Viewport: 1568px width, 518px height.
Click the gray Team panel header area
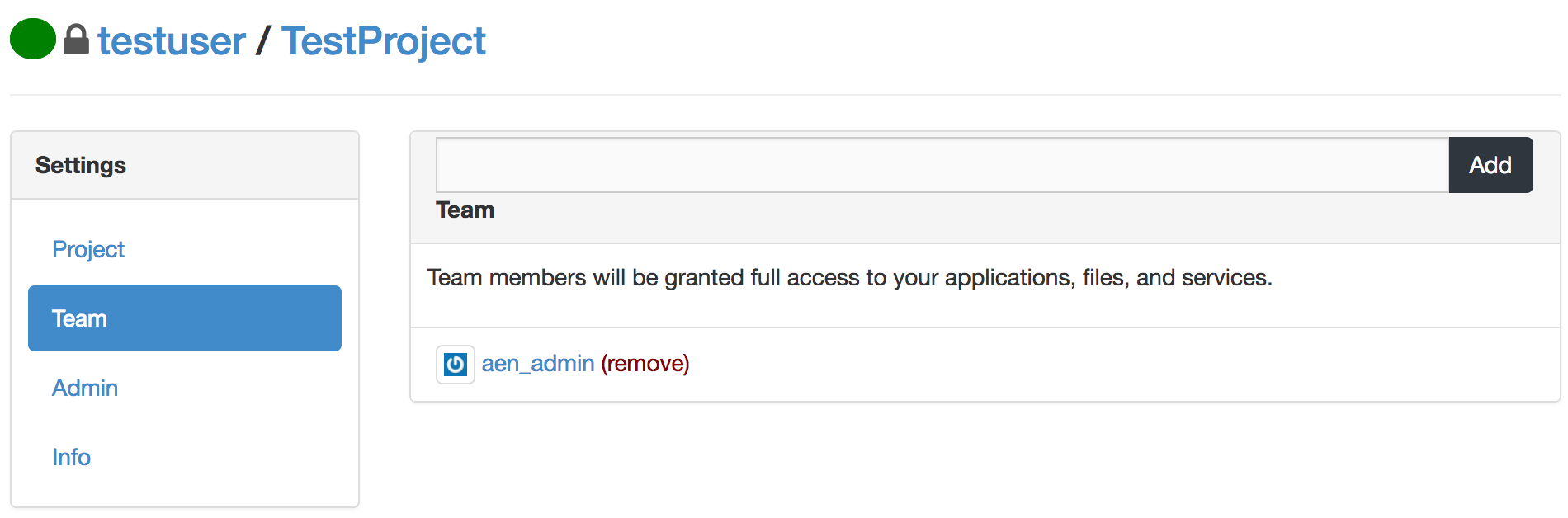pos(985,187)
